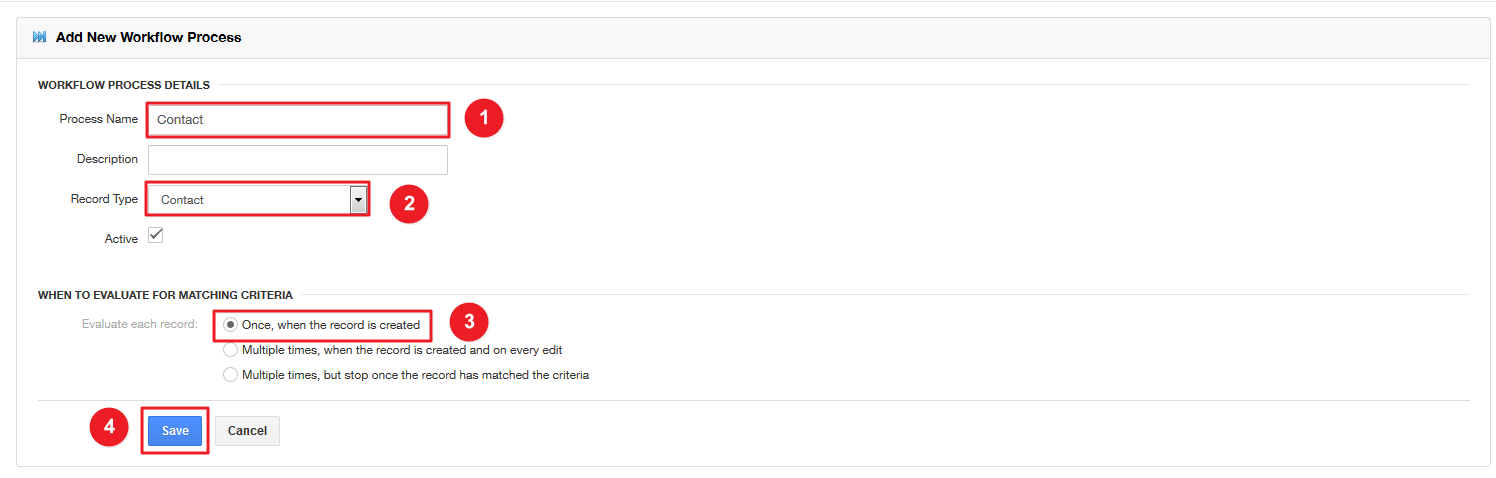Viewport: 1496px width, 478px height.
Task: Focus the Description text box
Action: click(x=297, y=160)
